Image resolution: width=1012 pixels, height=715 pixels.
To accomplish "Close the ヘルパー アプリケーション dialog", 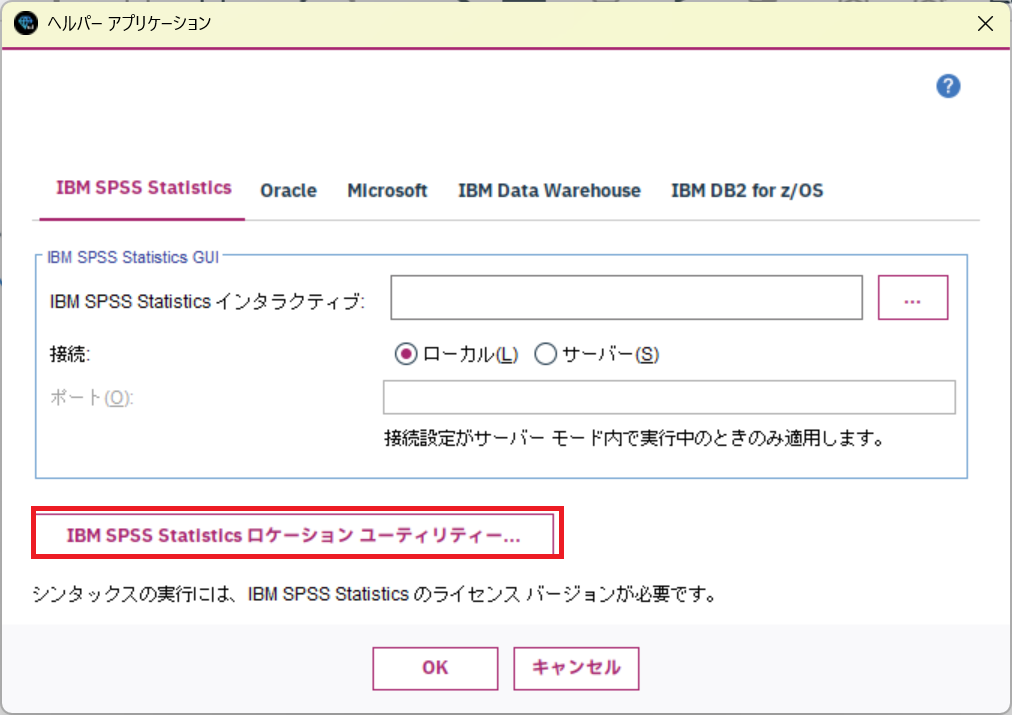I will [x=985, y=24].
